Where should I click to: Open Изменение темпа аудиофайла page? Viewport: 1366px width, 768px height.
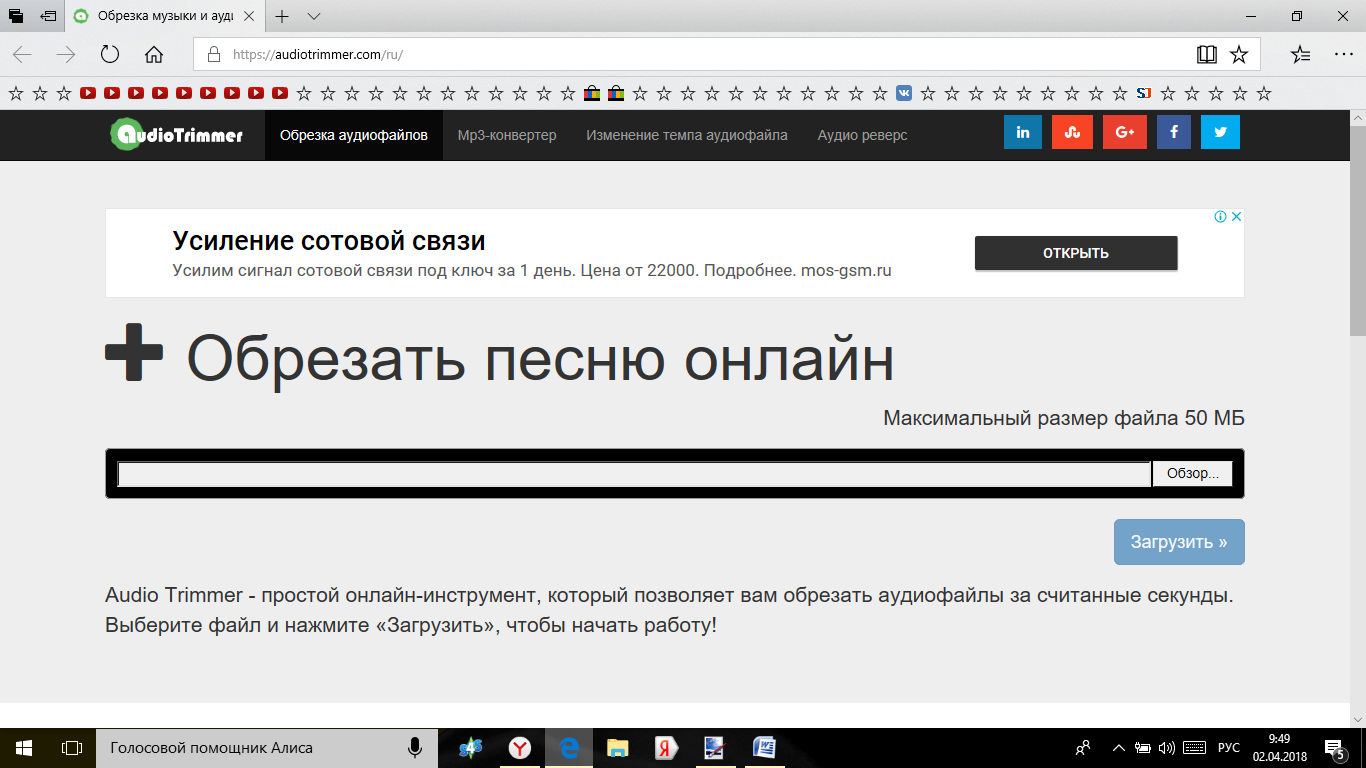click(x=687, y=135)
